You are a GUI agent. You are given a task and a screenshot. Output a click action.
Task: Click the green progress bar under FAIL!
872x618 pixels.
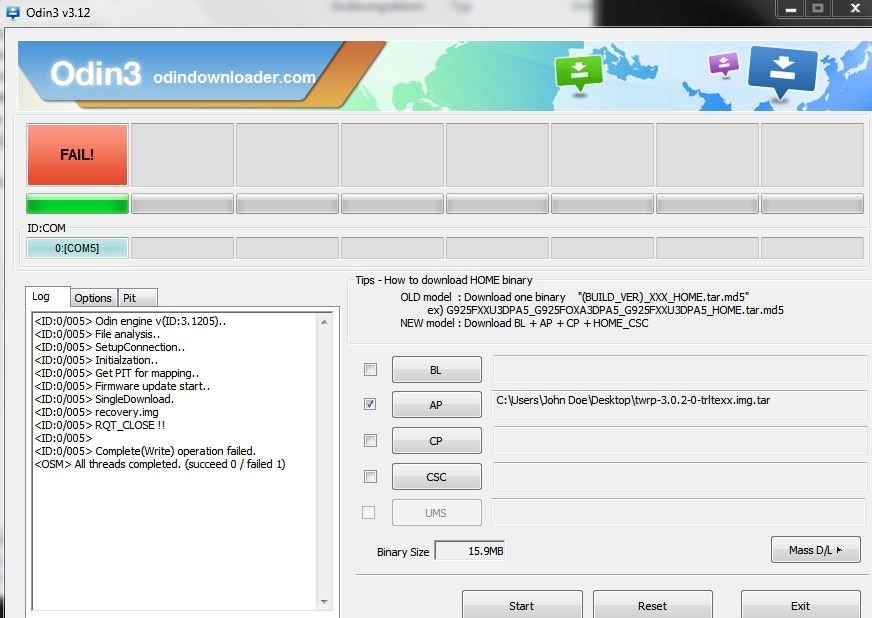tap(77, 204)
